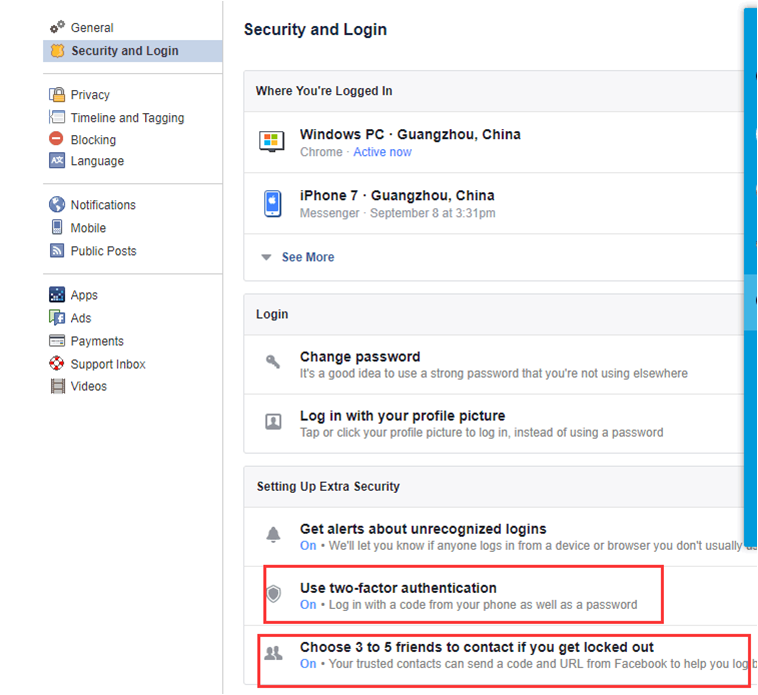
Task: Select the iPhone 7 Guangzhou session entry
Action: (x=397, y=196)
